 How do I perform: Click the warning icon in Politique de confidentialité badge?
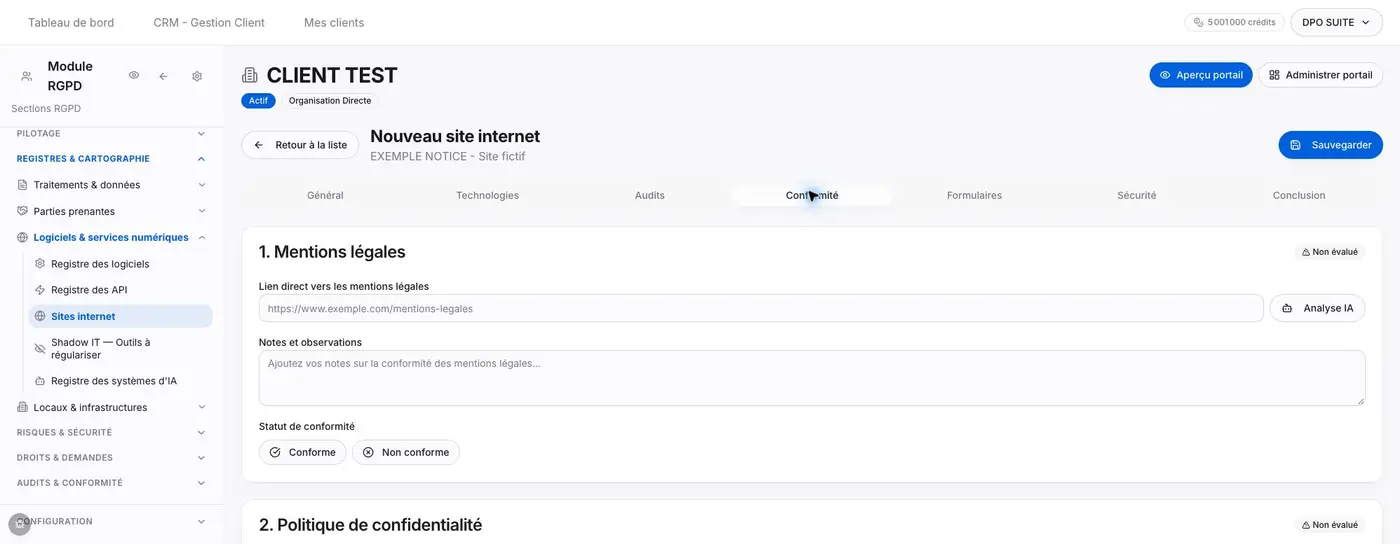click(x=1306, y=525)
